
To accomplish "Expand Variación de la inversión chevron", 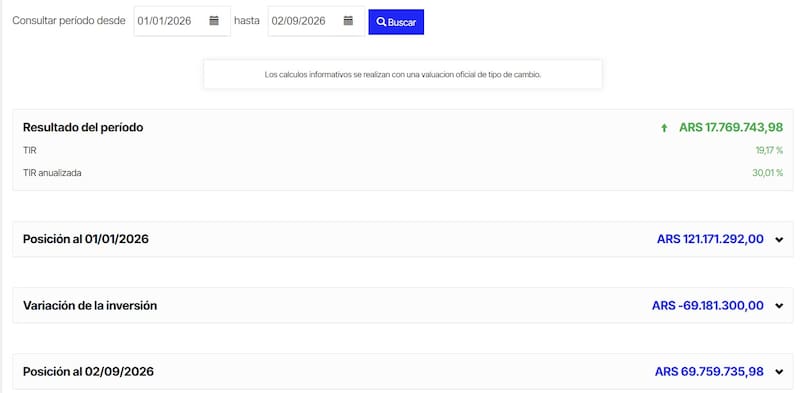I will (779, 306).
